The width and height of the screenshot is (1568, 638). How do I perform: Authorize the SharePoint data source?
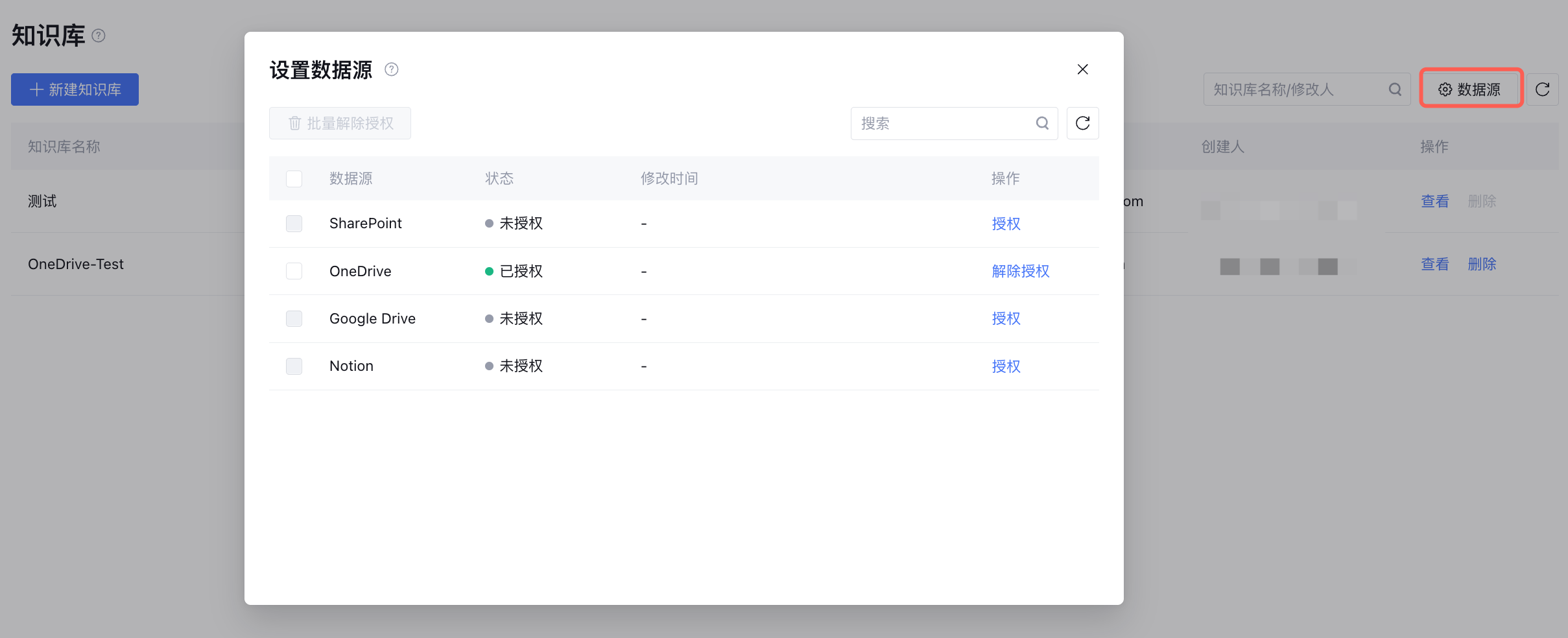click(1006, 224)
